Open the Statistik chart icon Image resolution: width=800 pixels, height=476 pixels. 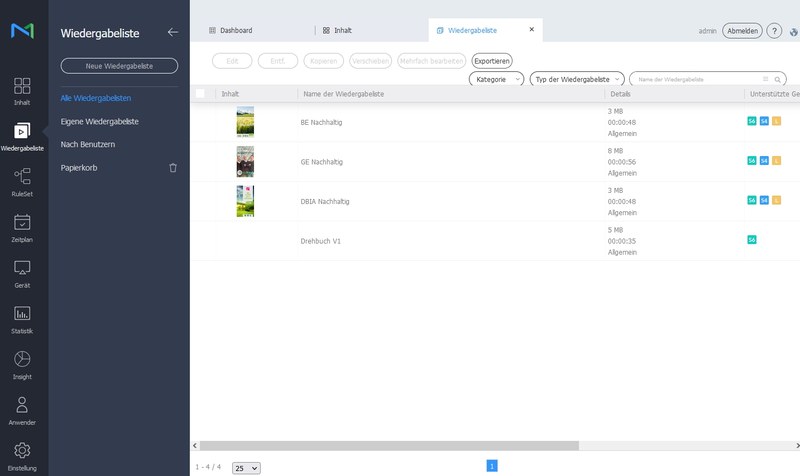coord(22,319)
